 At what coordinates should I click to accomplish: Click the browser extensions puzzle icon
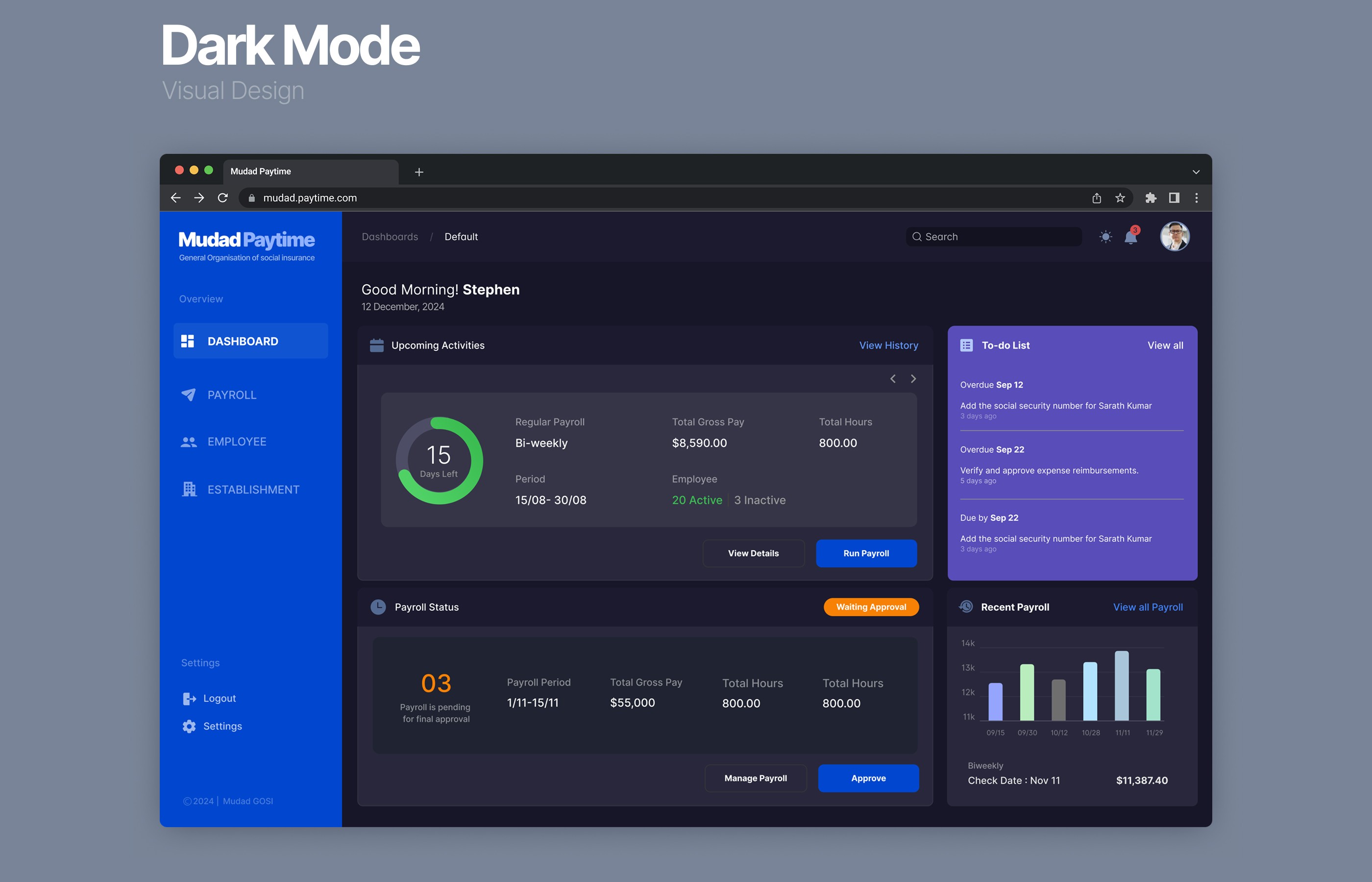(1151, 198)
